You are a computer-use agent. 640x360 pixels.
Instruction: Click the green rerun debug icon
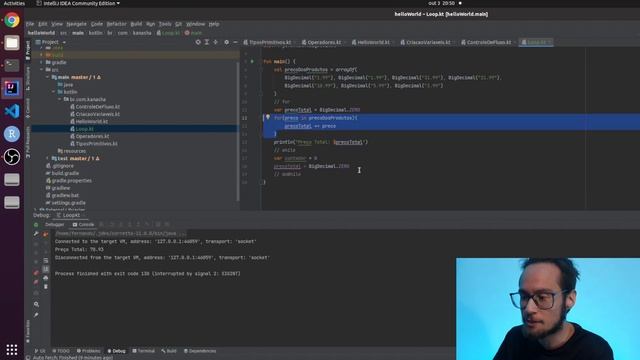tap(36, 224)
